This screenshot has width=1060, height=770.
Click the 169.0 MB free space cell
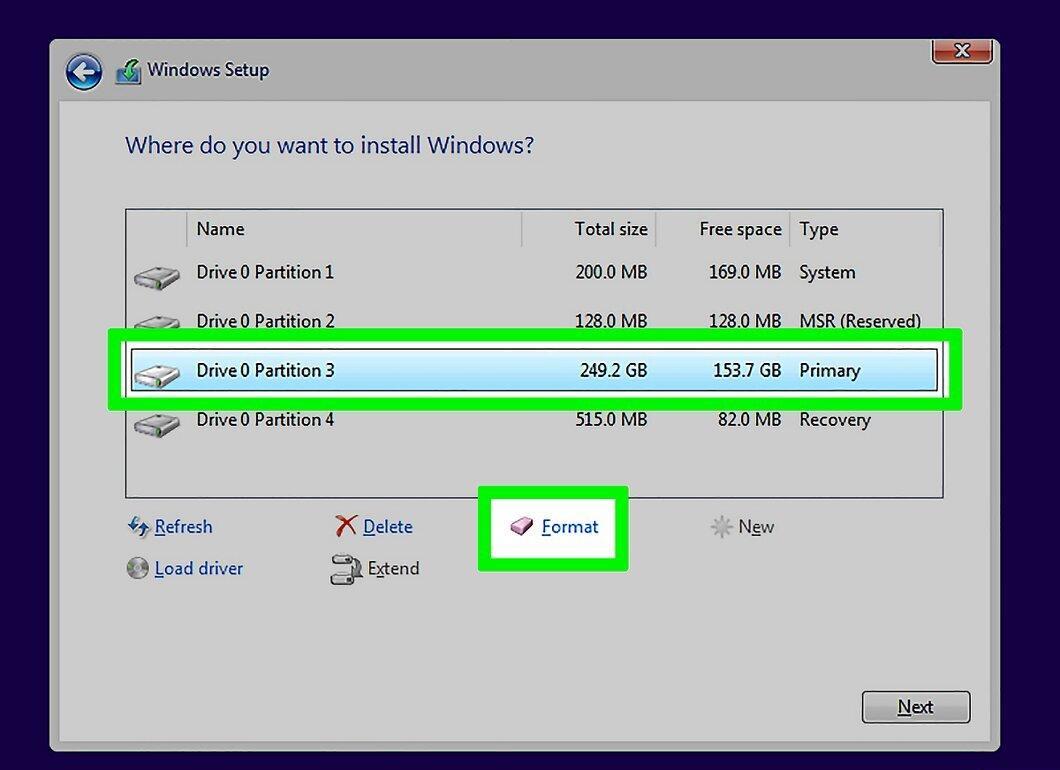click(x=744, y=272)
